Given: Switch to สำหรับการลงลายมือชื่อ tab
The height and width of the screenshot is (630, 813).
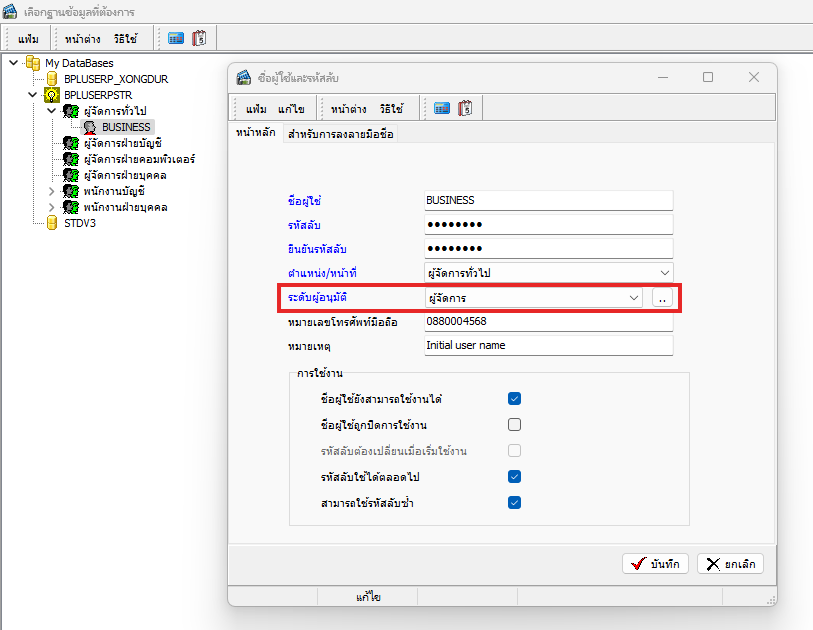Looking at the screenshot, I should coord(341,134).
